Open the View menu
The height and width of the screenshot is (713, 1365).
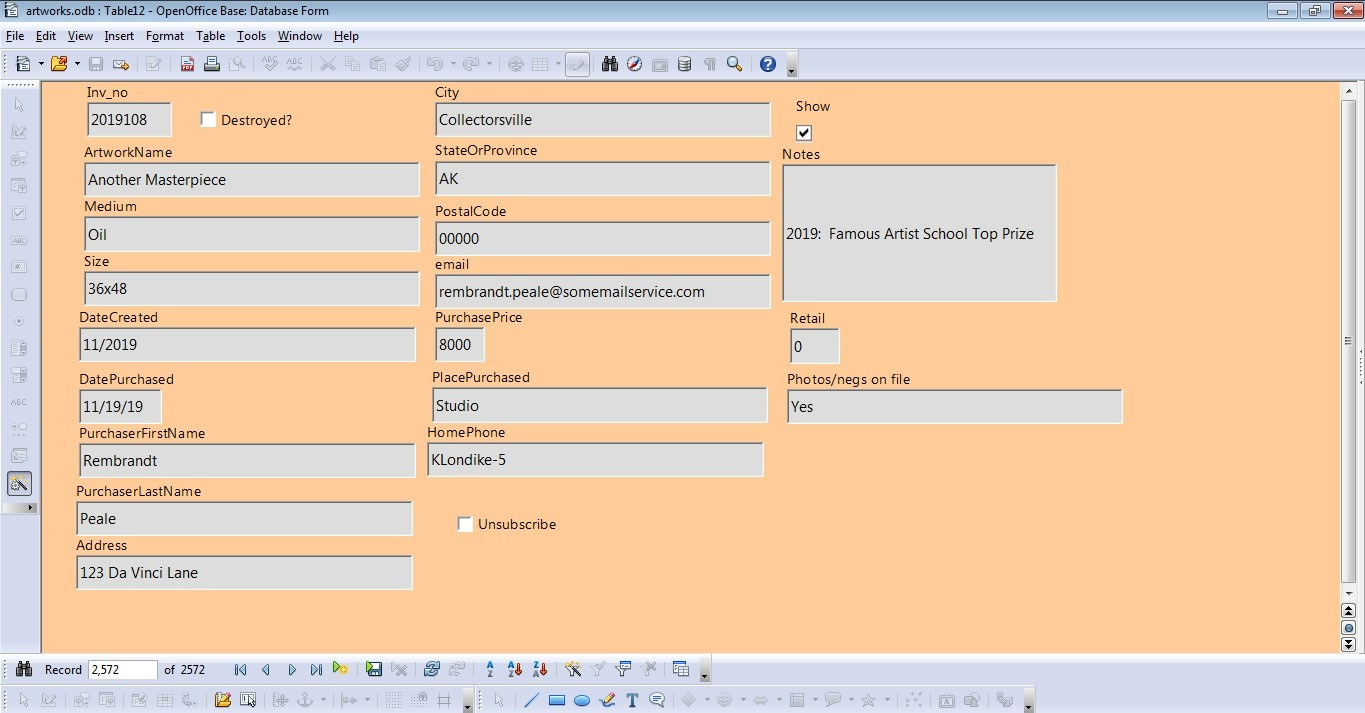[x=80, y=36]
